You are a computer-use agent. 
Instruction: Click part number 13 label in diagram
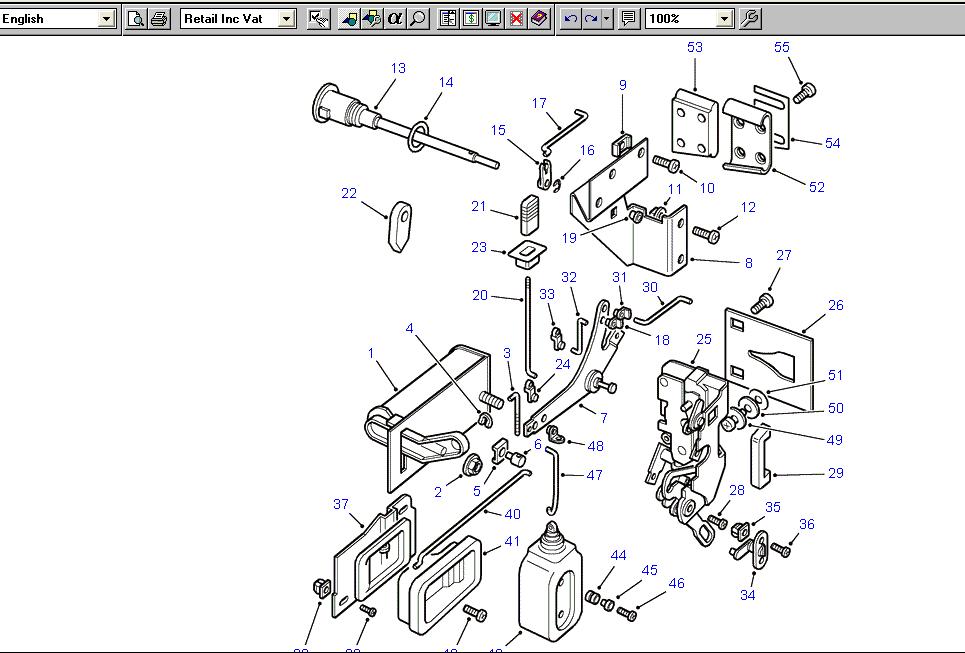point(398,69)
